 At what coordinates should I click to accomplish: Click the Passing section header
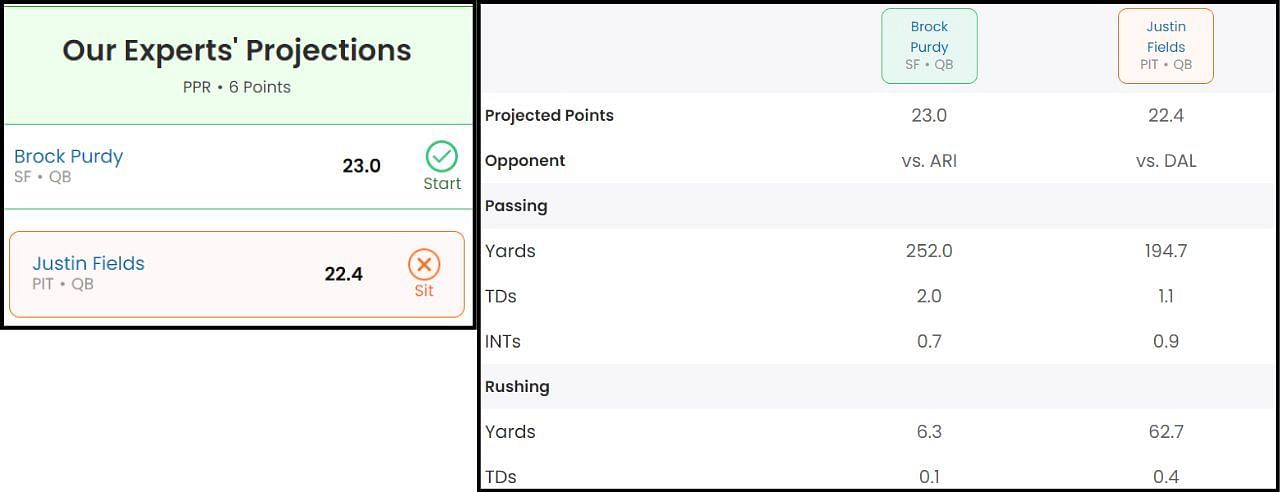[x=516, y=205]
